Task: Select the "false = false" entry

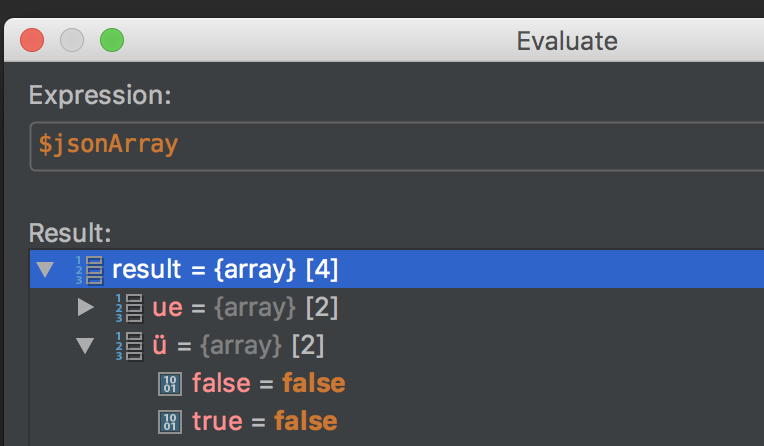Action: coord(268,383)
